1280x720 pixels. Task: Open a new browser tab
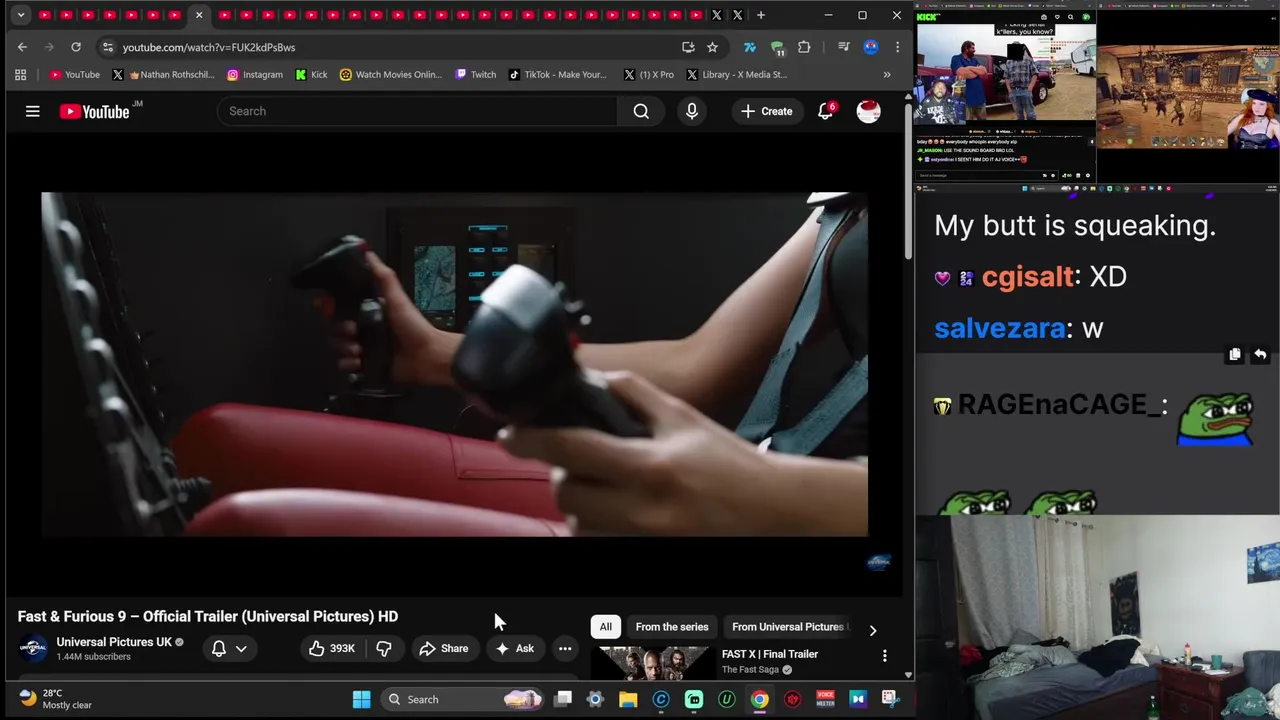click(761, 15)
